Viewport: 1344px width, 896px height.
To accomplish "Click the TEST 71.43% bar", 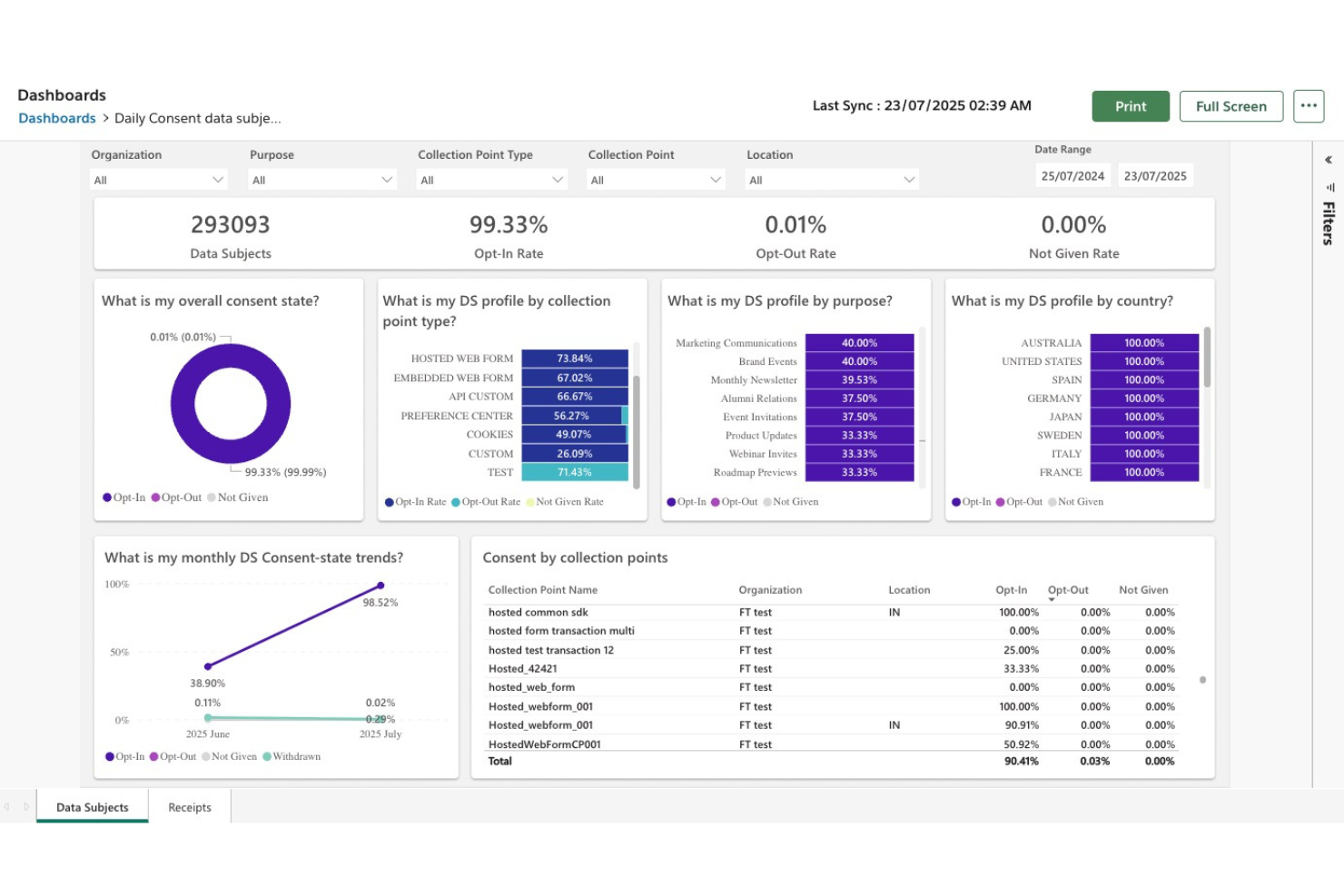I will coord(575,472).
